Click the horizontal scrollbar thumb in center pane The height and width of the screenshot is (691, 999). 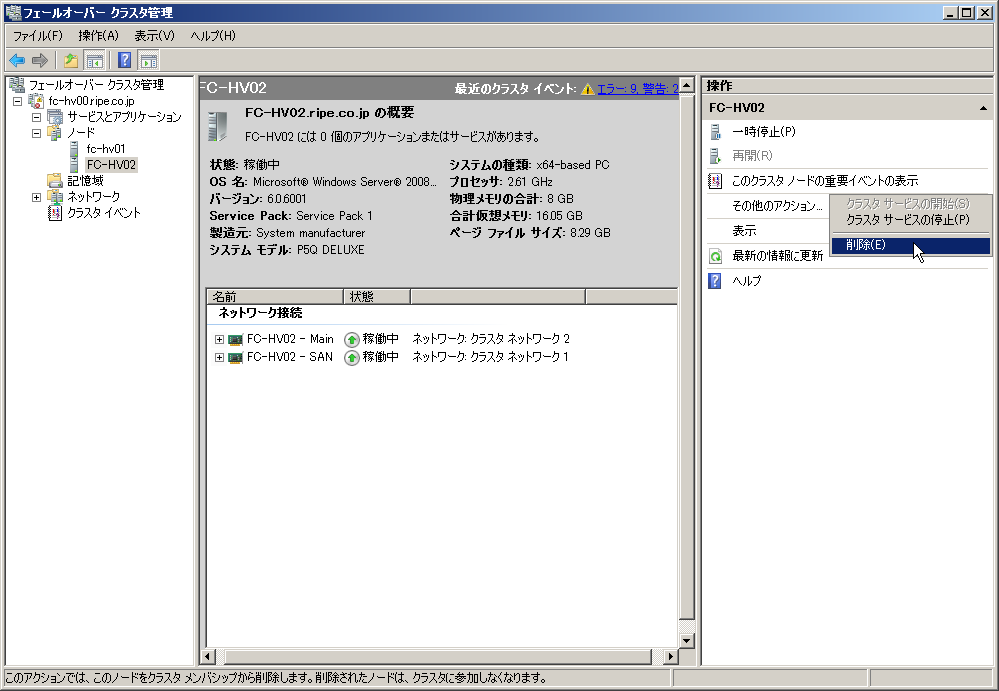(438, 656)
